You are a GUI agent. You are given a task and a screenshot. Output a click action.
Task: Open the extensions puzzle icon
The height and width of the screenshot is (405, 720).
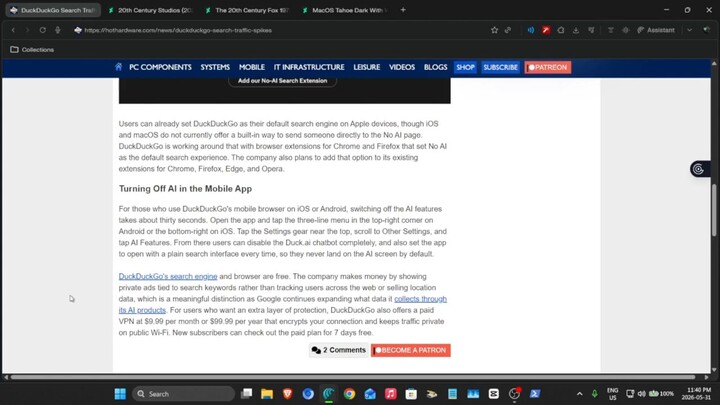point(561,30)
